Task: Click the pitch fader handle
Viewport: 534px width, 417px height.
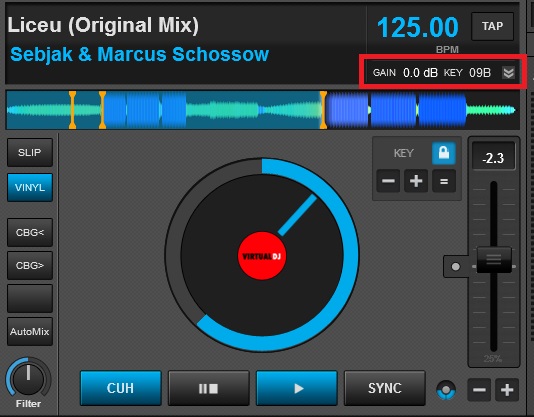Action: 494,260
